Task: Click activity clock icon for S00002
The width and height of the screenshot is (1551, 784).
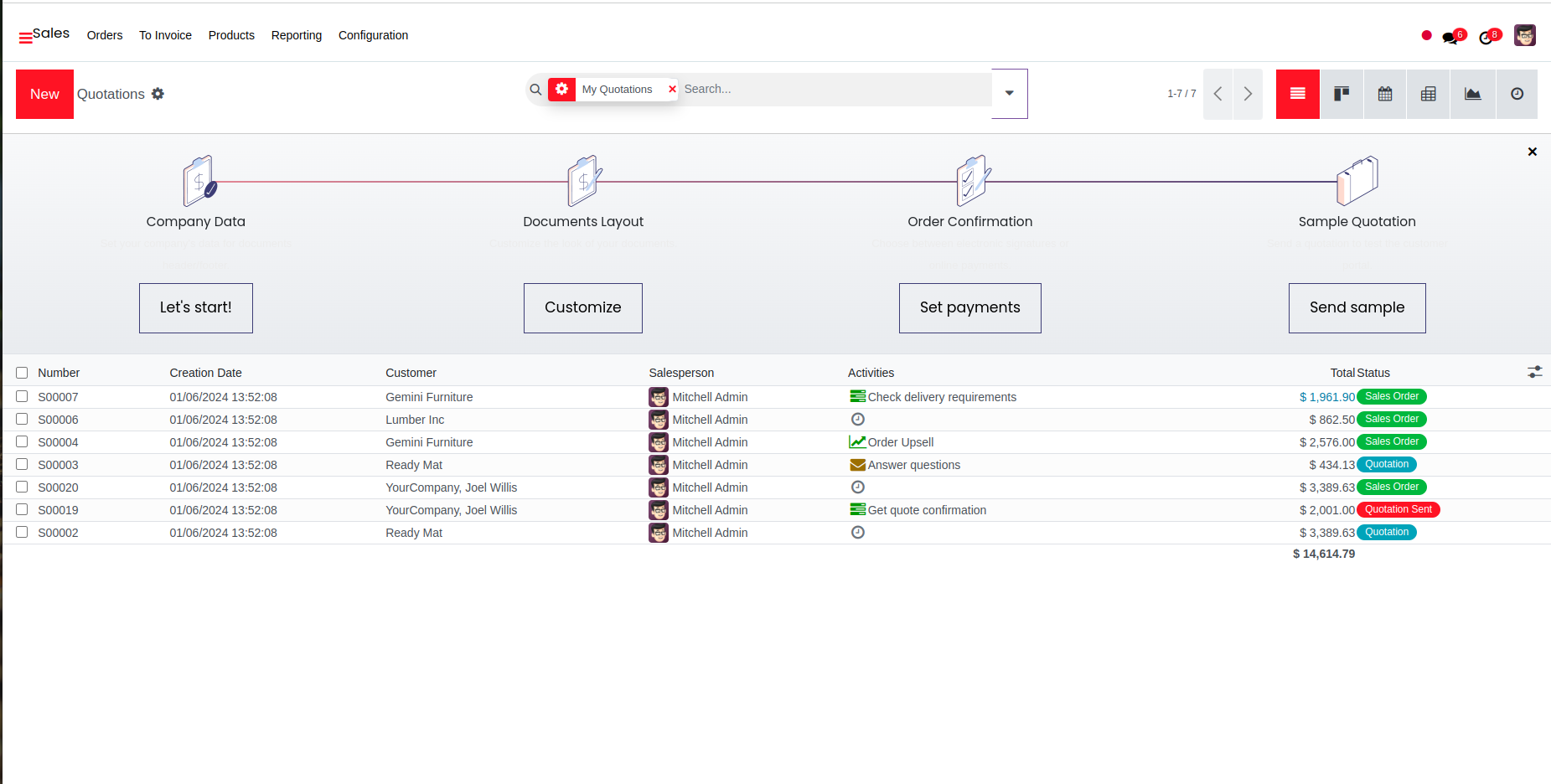Action: (857, 532)
